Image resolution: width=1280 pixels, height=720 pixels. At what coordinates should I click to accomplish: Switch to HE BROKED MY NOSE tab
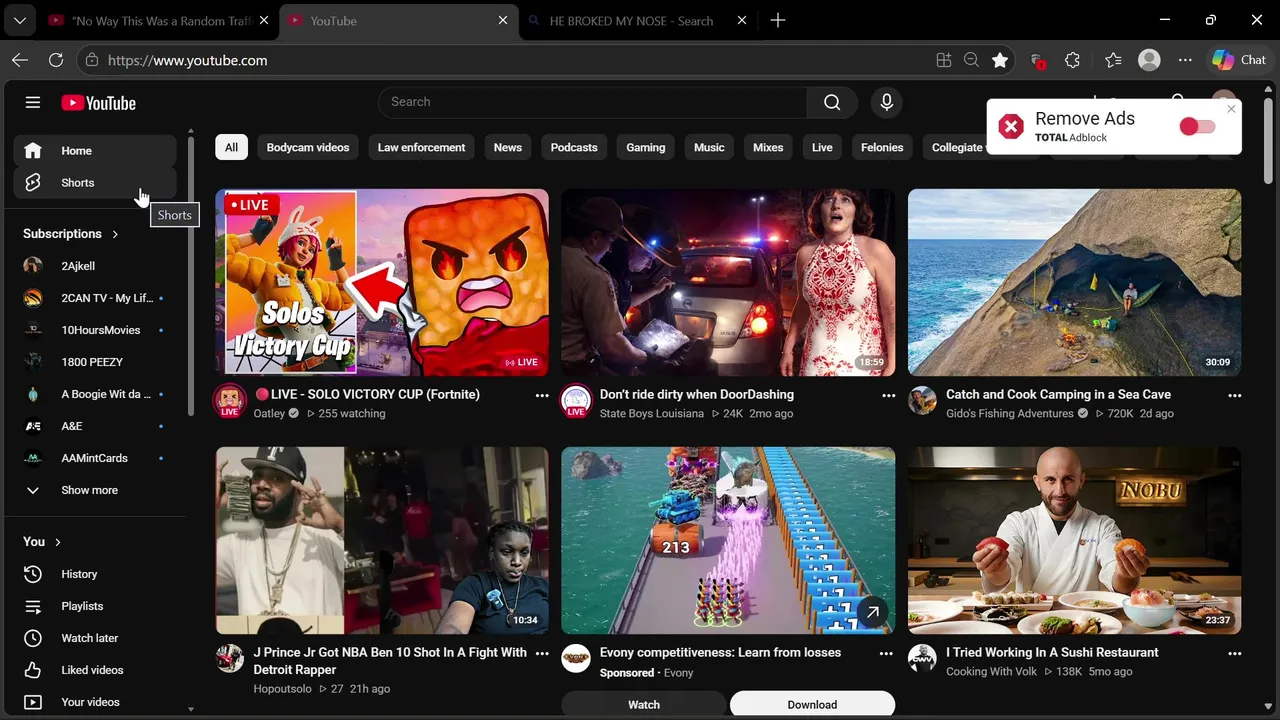point(638,20)
